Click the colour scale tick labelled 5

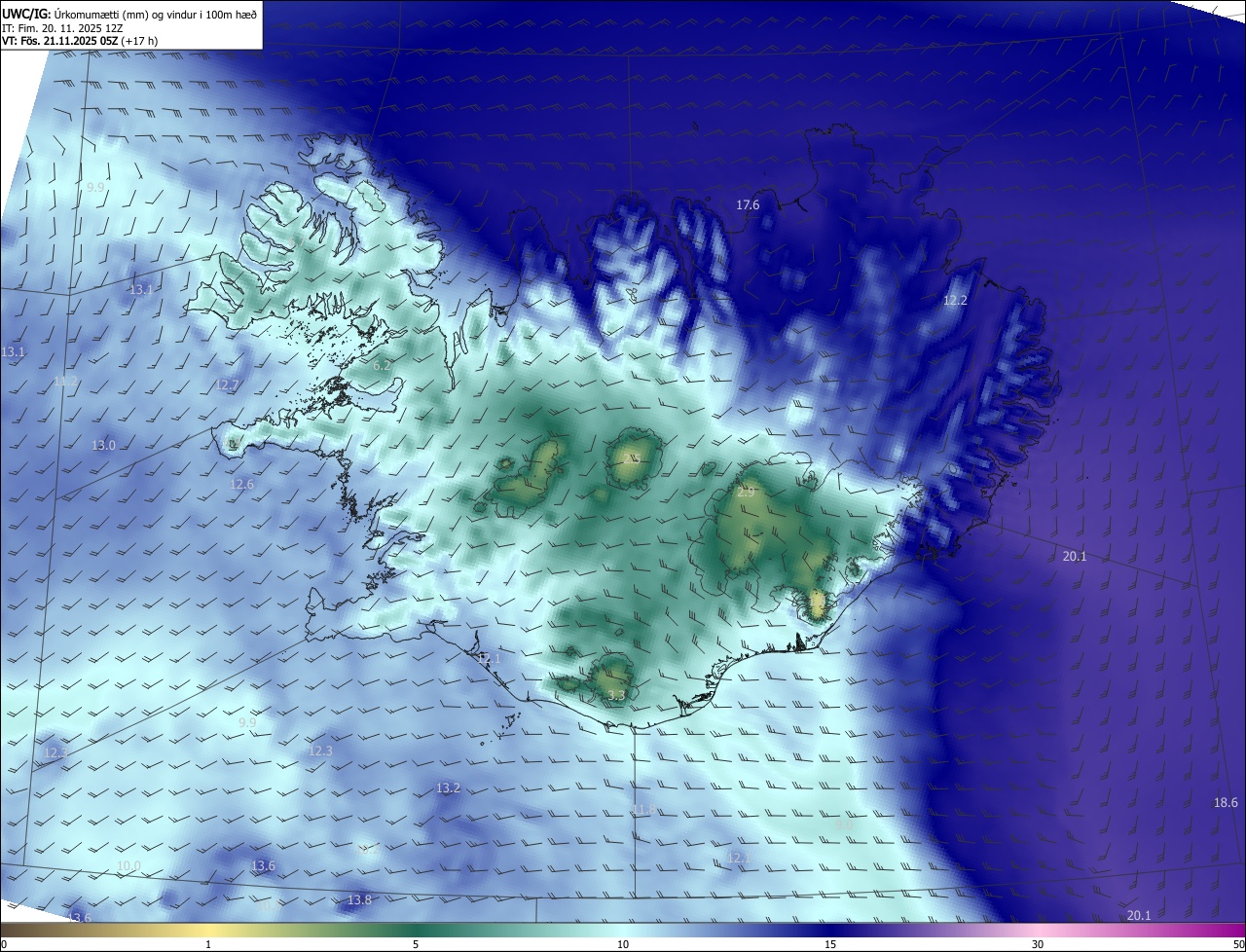416,944
